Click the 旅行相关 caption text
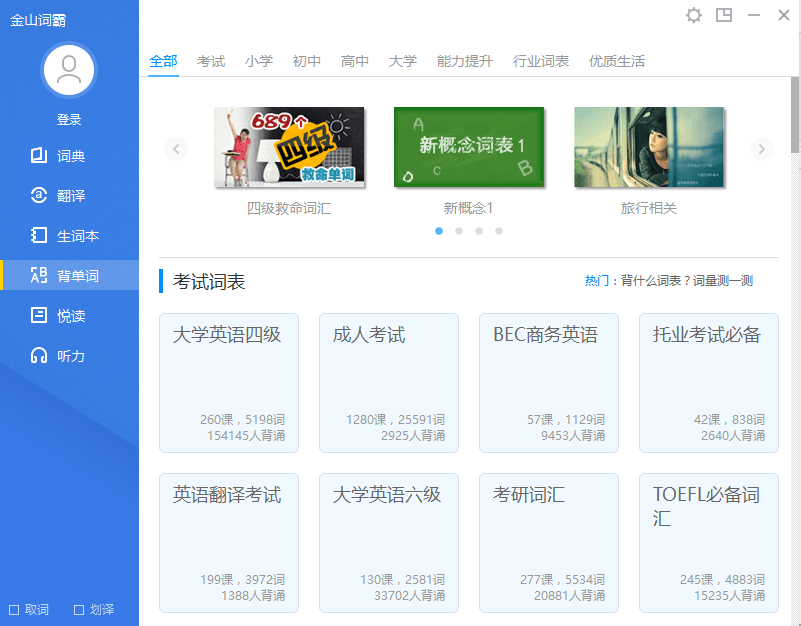This screenshot has height=626, width=801. 649,208
